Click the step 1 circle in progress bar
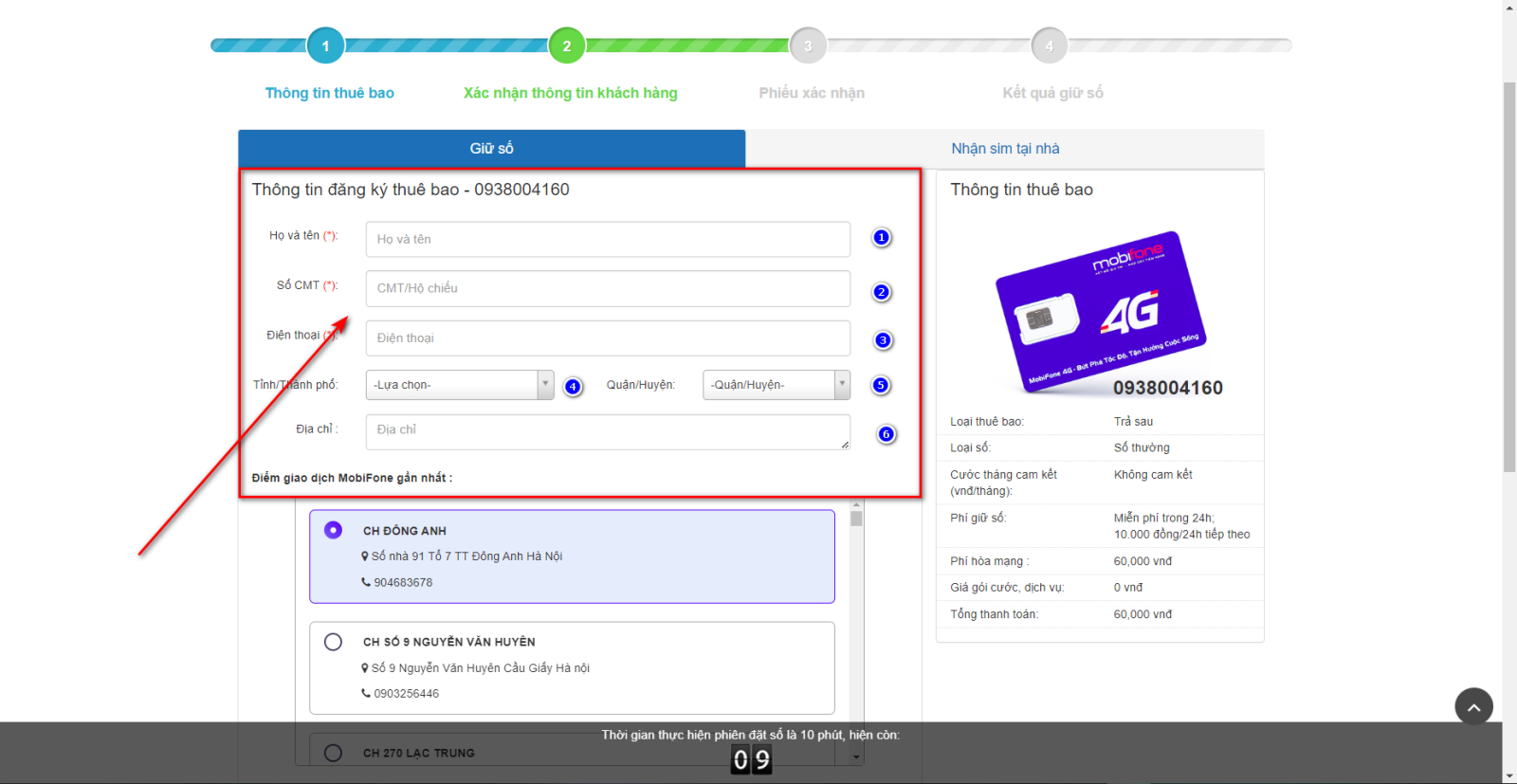 pos(325,46)
